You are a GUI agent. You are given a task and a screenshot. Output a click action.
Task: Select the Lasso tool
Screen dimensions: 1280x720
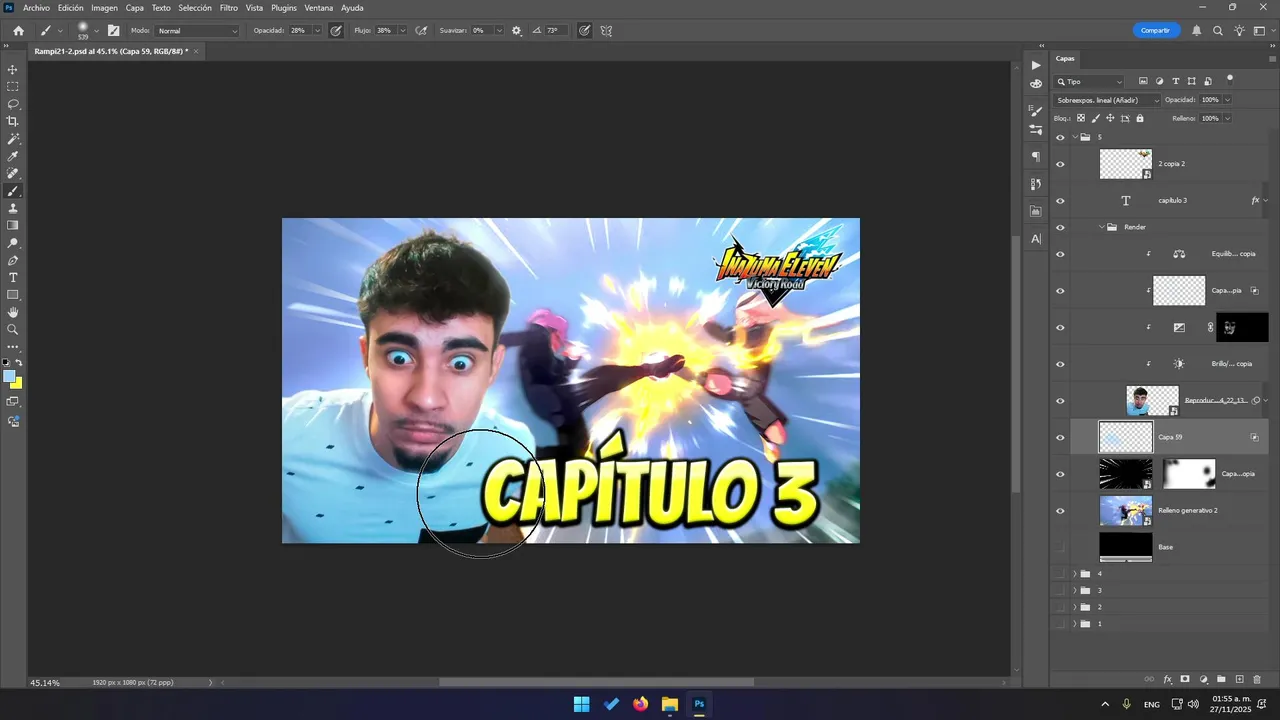[13, 104]
